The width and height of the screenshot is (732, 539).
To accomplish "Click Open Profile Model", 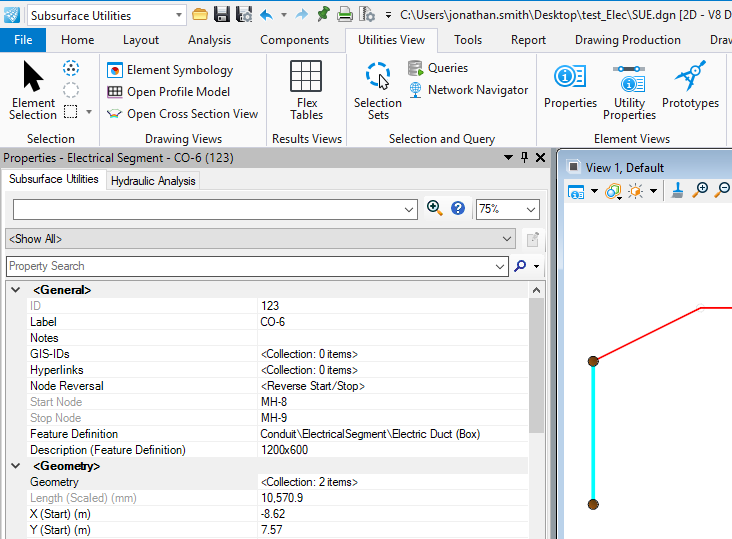I will [x=177, y=92].
